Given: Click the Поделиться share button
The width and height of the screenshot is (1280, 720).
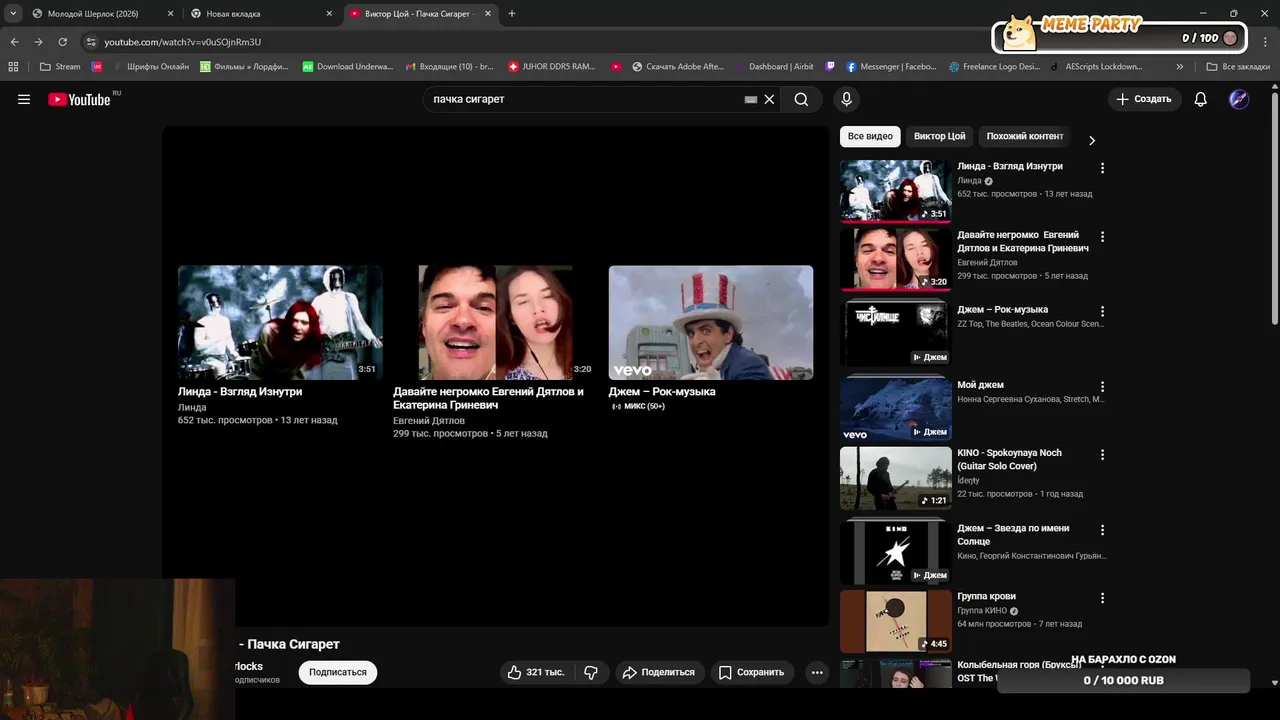Looking at the screenshot, I should click(660, 672).
